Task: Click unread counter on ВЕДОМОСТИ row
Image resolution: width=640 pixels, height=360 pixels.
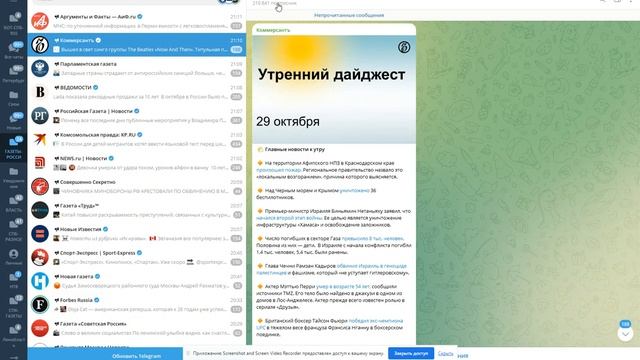Action: tap(236, 97)
